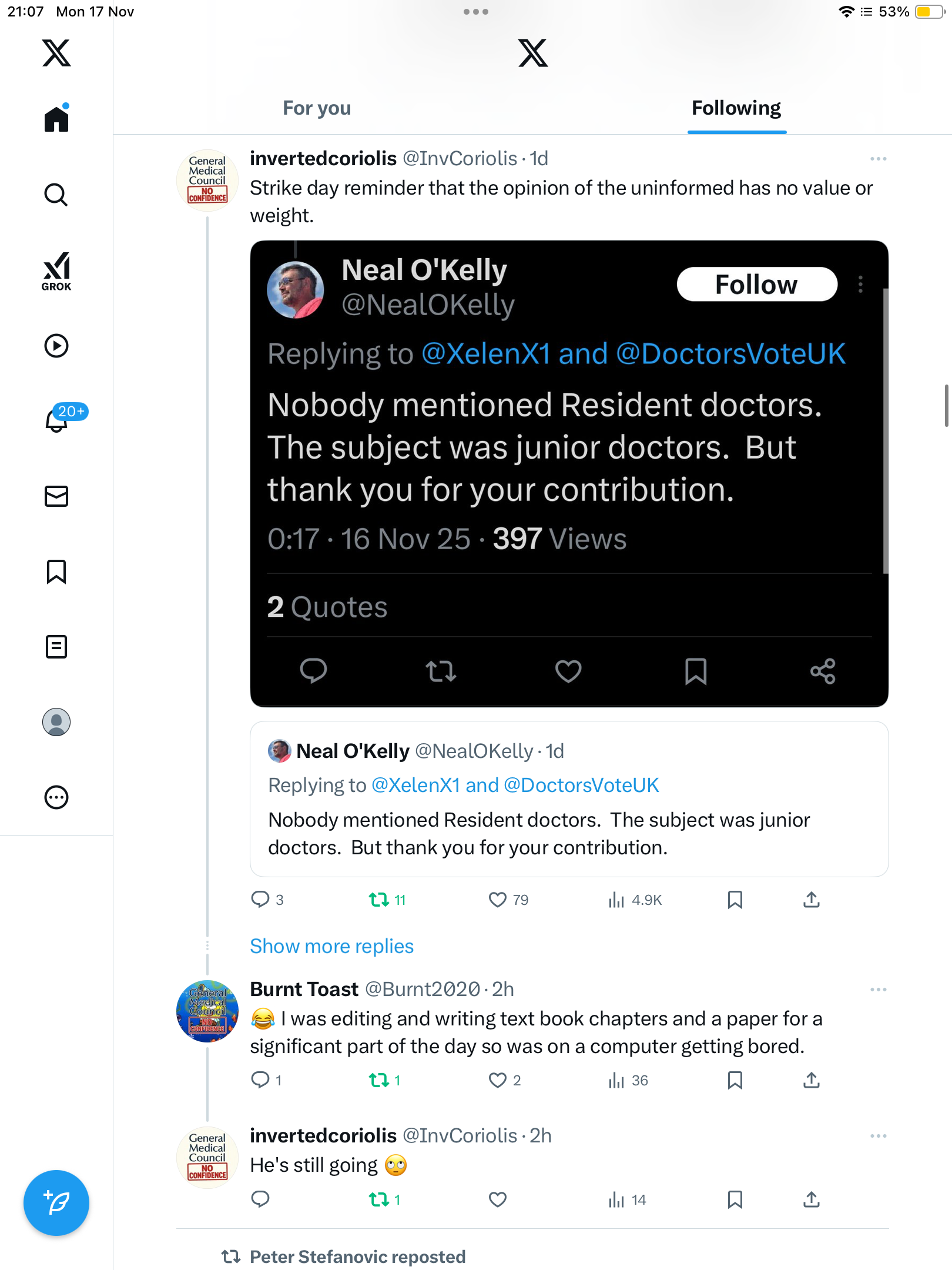This screenshot has width=952, height=1270.
Task: Tap the compose post floating button
Action: coord(56,1203)
